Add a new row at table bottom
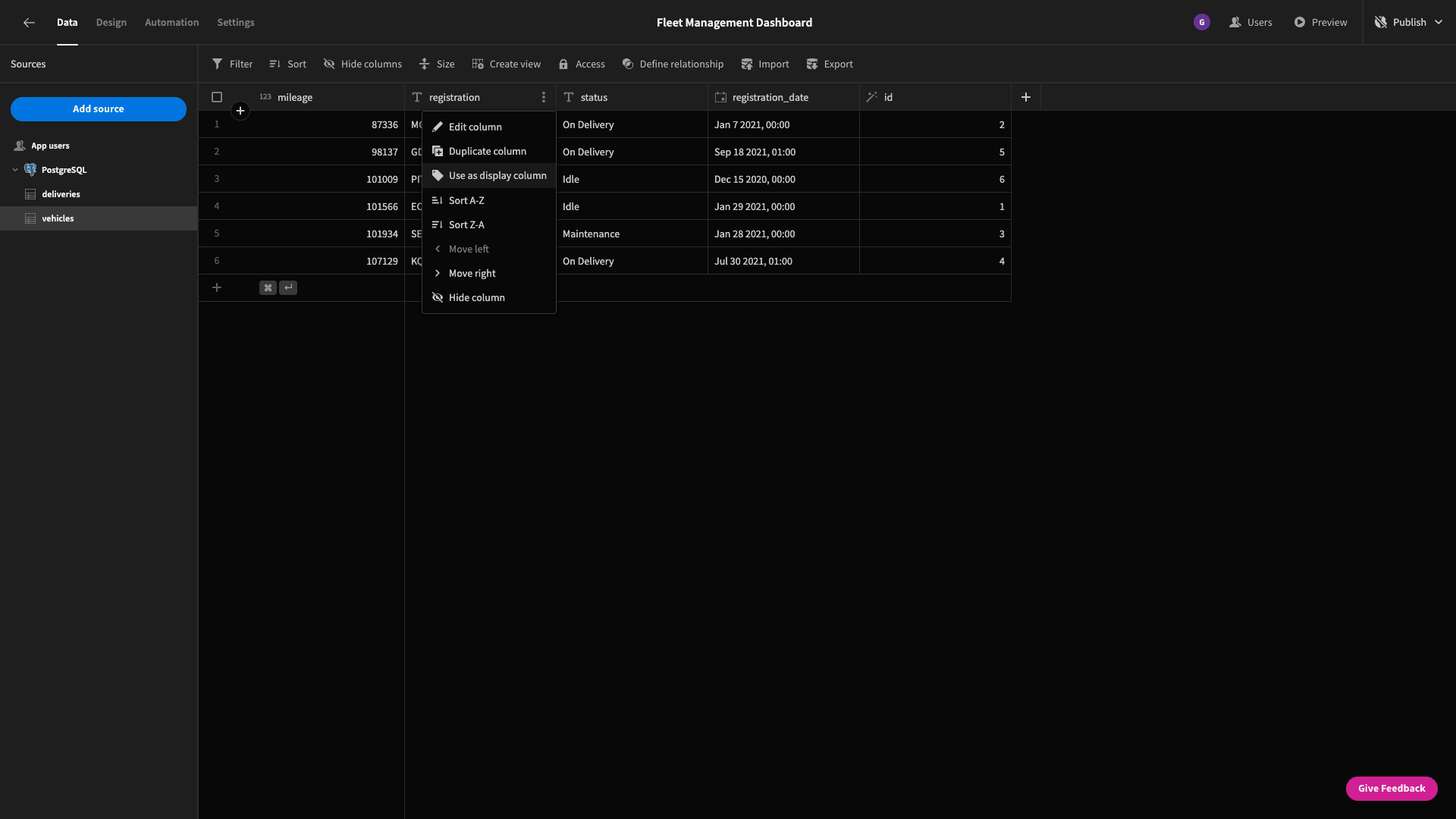 click(217, 287)
